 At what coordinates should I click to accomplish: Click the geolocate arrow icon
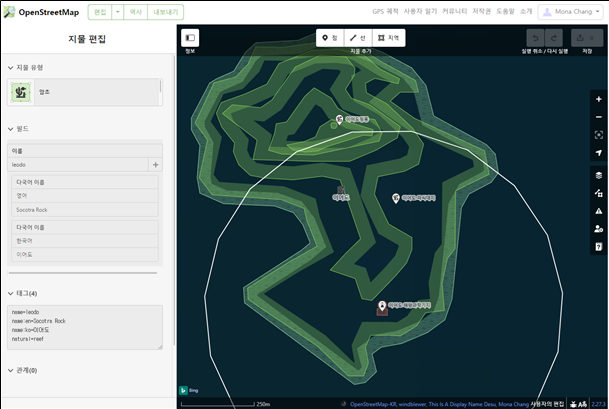(599, 153)
